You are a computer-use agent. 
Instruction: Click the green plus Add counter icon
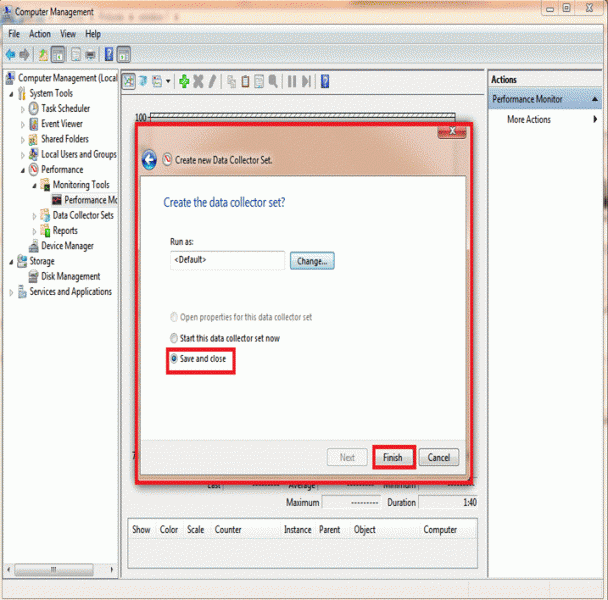pos(184,81)
